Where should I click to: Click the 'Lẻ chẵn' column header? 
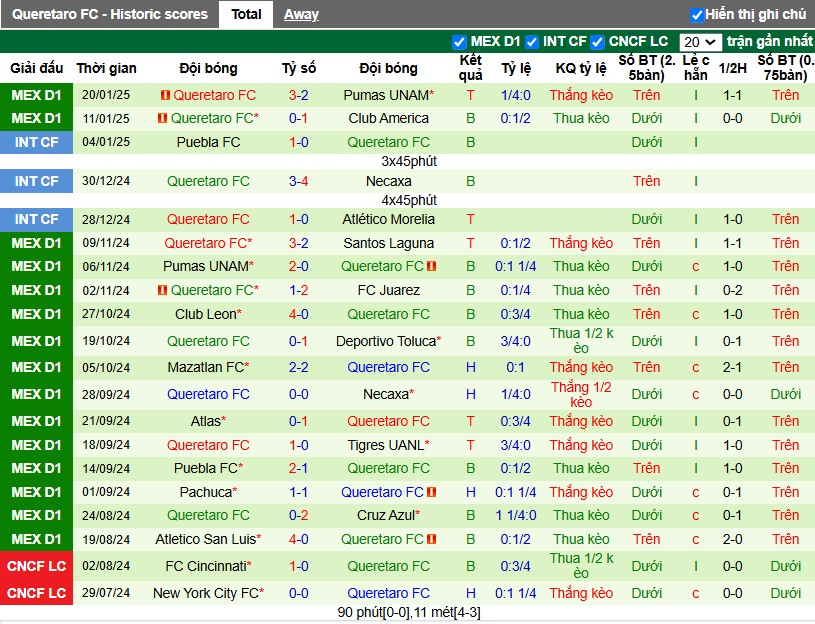tap(695, 68)
